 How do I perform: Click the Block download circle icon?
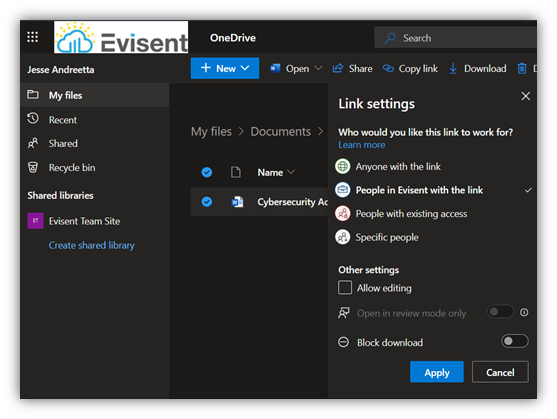pyautogui.click(x=344, y=342)
